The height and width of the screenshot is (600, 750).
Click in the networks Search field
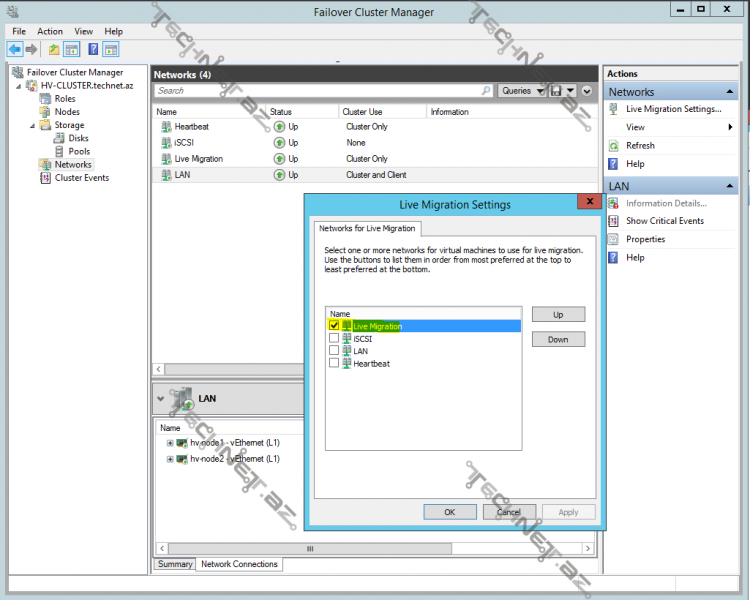(320, 91)
